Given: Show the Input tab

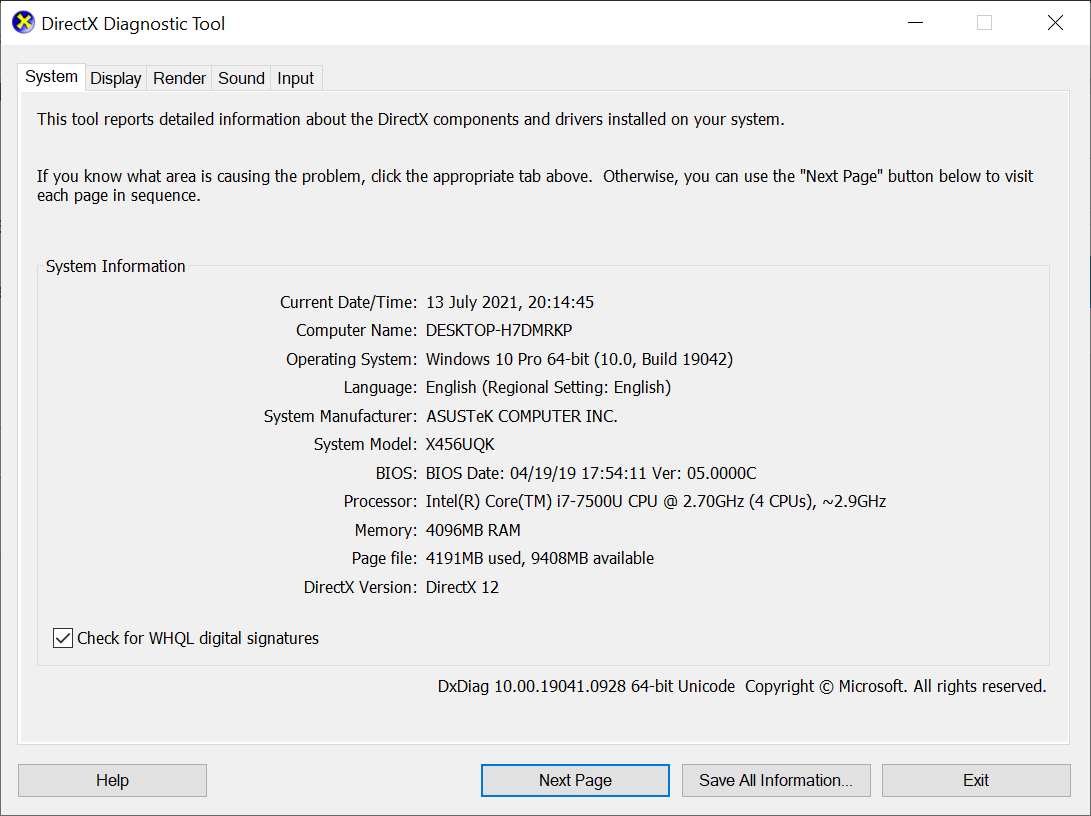Looking at the screenshot, I should (296, 78).
